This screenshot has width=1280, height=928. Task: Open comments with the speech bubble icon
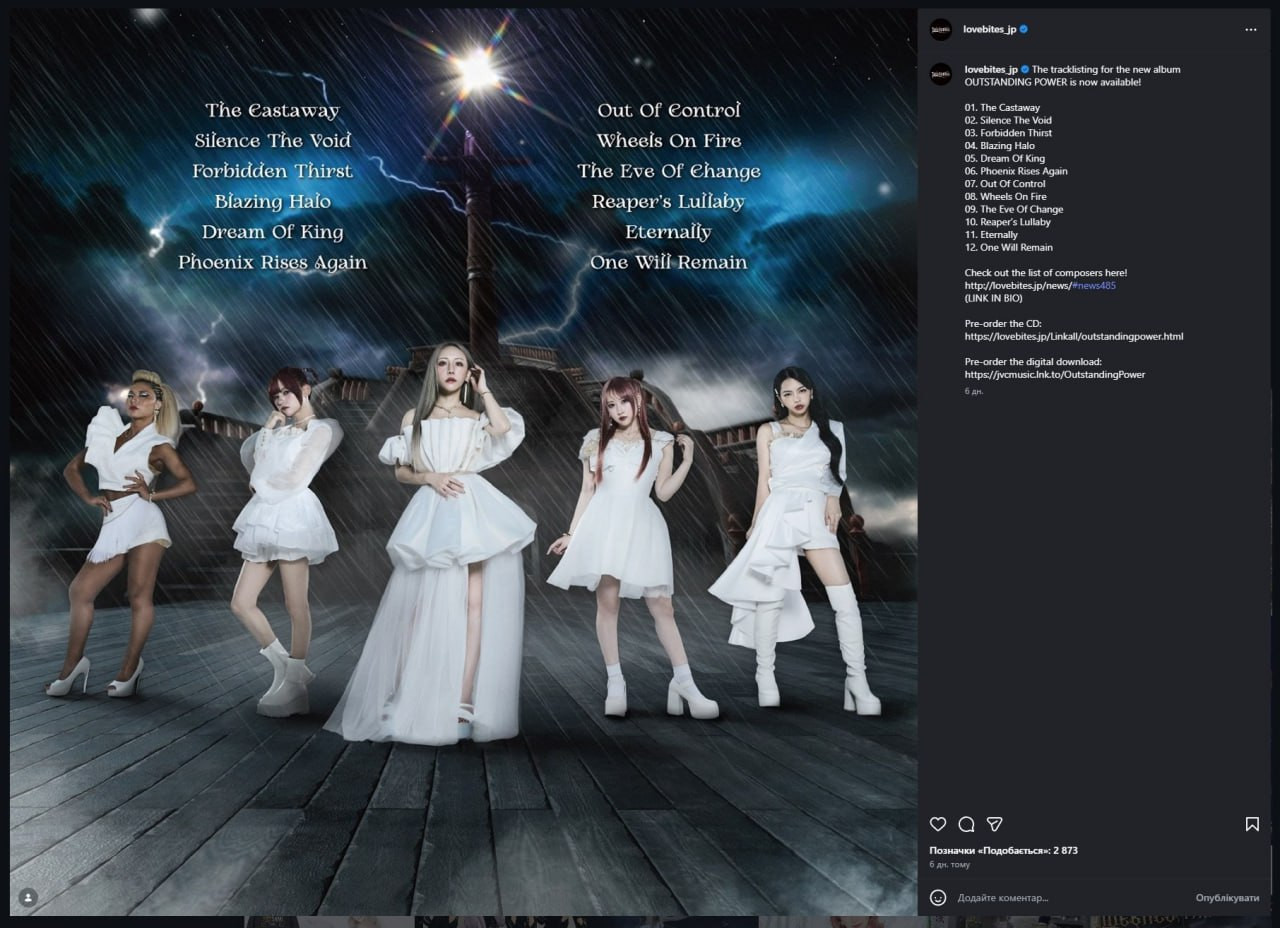coord(966,824)
